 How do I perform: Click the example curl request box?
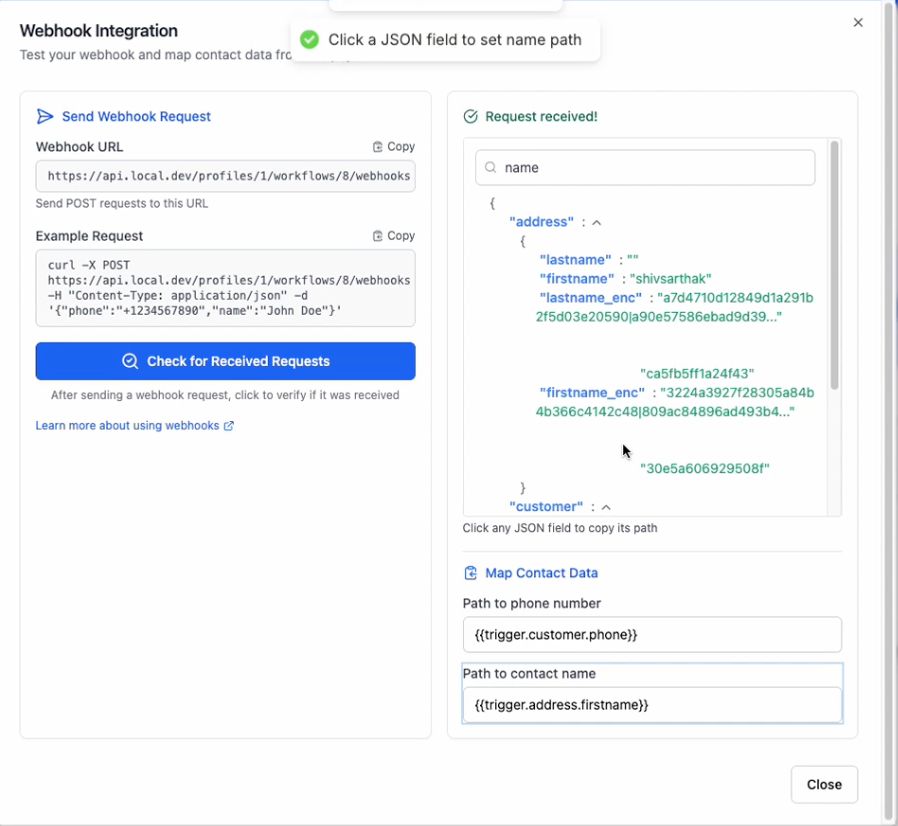pyautogui.click(x=226, y=288)
